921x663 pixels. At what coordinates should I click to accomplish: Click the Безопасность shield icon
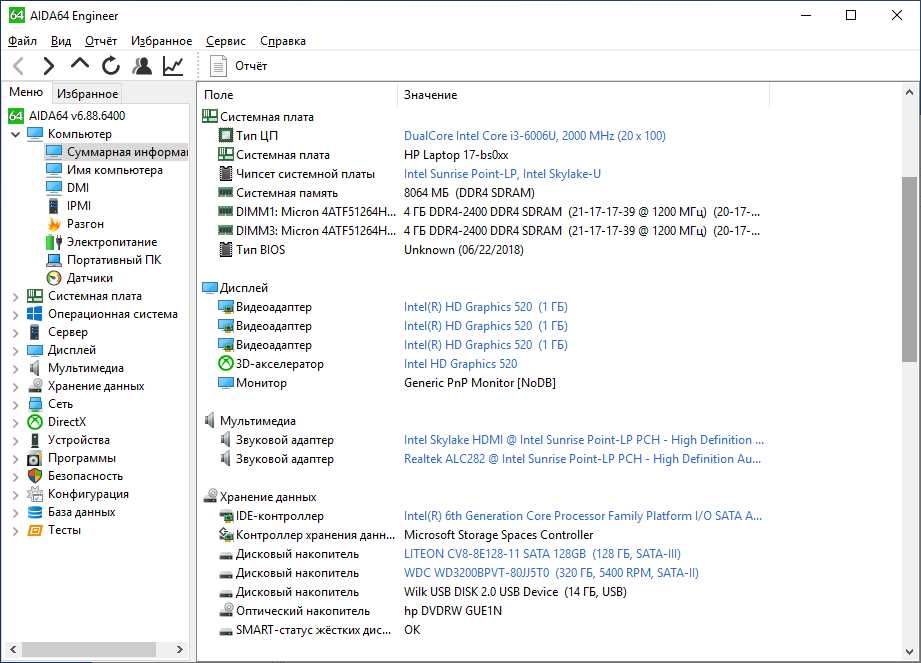pos(35,476)
